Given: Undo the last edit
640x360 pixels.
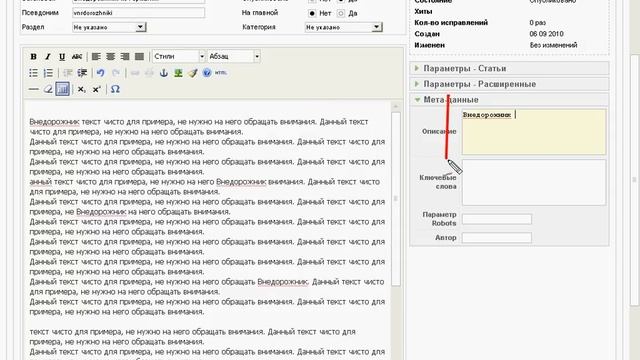Looking at the screenshot, I should [x=100, y=73].
